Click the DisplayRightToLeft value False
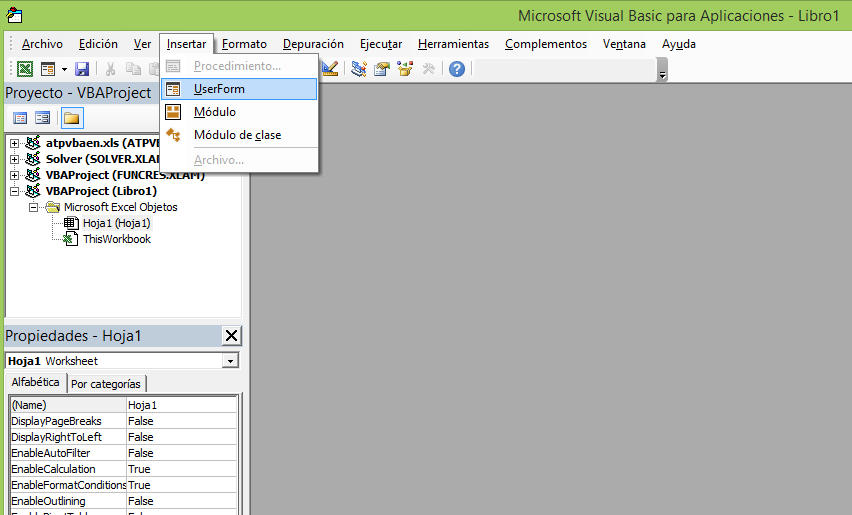The width and height of the screenshot is (852, 515). (181, 437)
